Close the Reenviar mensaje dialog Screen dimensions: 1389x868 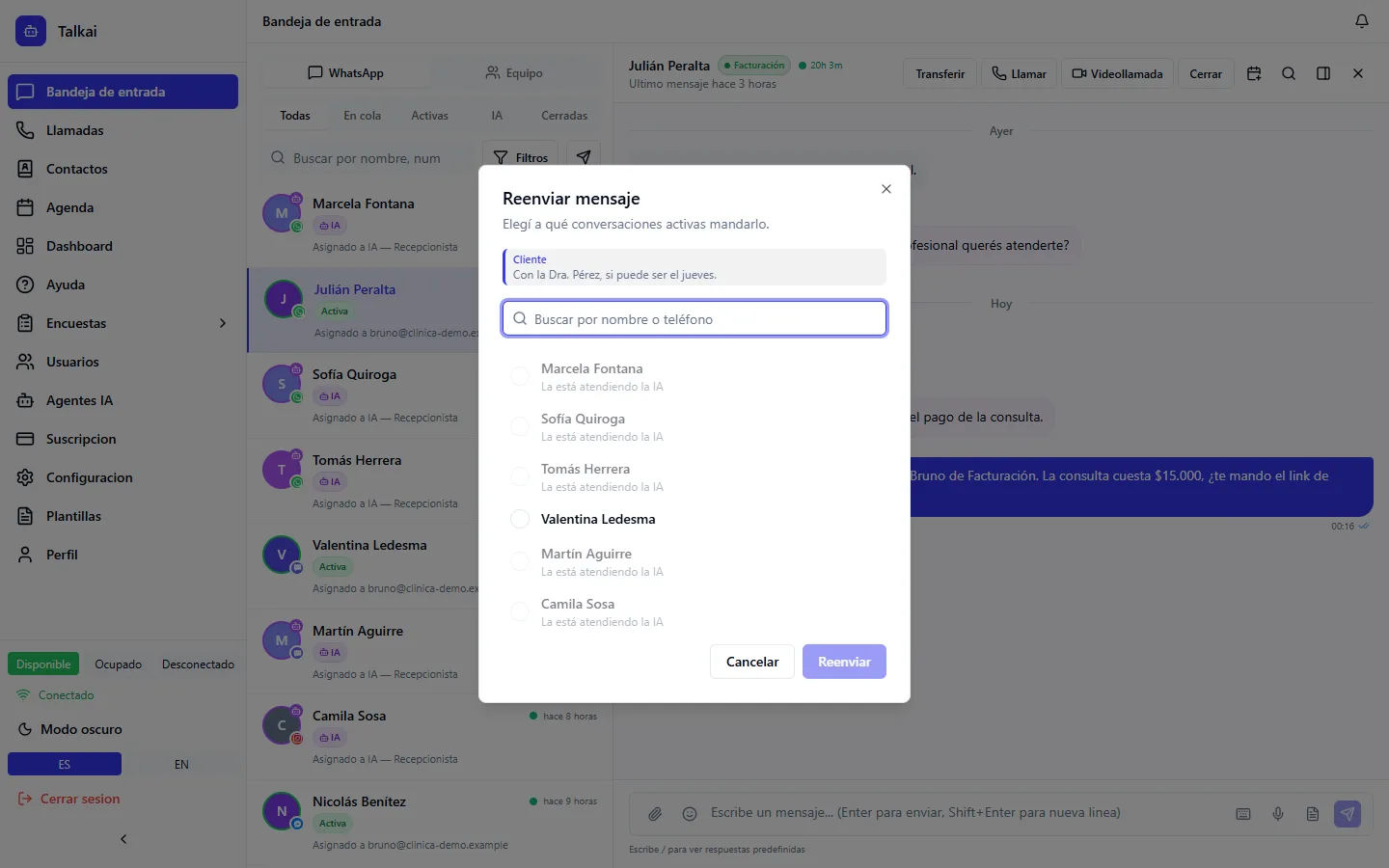coord(886,189)
